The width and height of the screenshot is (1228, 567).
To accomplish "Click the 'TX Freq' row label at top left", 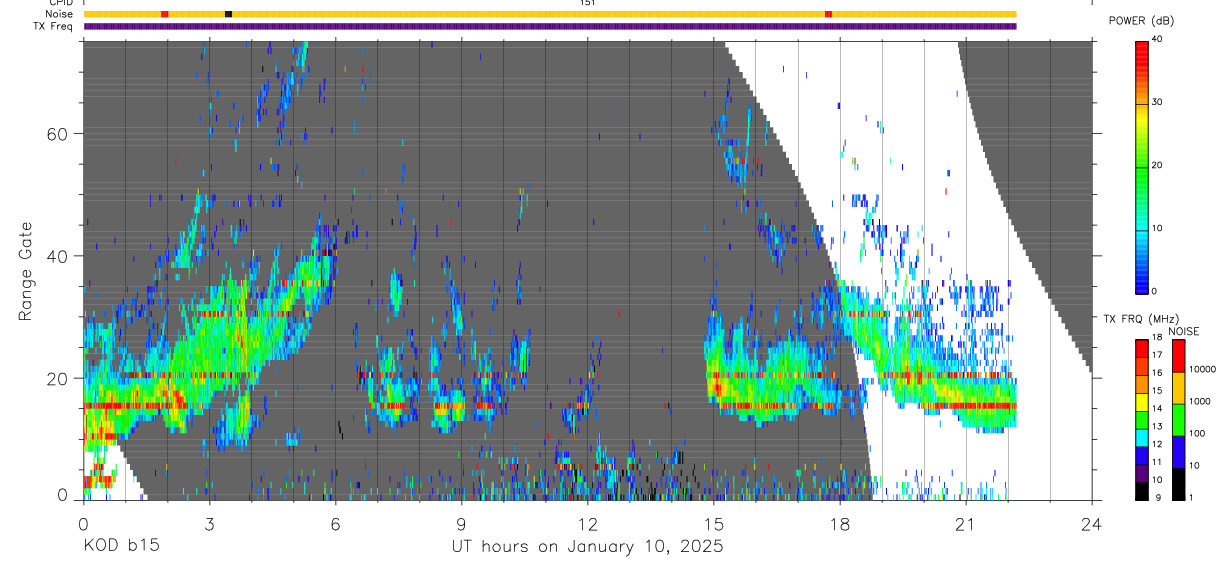I will coord(55,26).
